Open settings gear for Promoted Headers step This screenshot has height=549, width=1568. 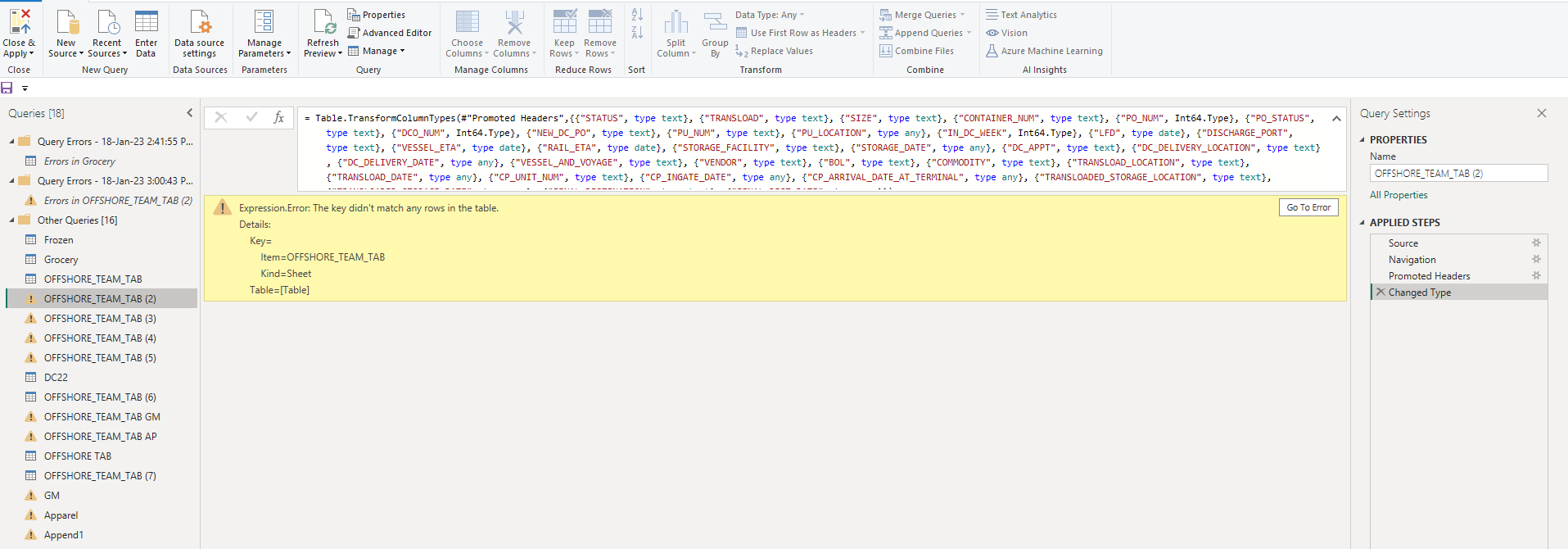tap(1536, 275)
